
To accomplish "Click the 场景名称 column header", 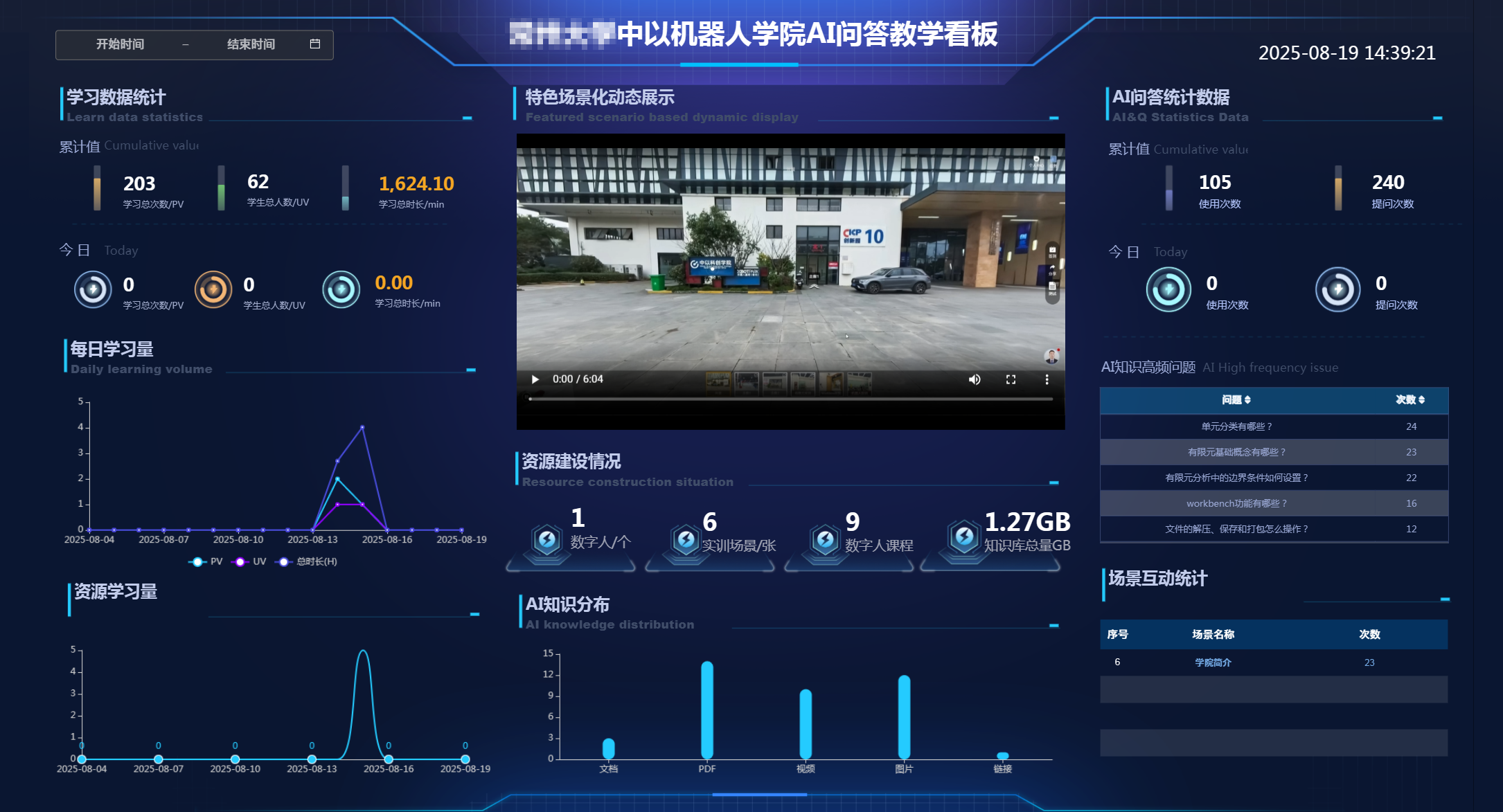I will [1213, 635].
